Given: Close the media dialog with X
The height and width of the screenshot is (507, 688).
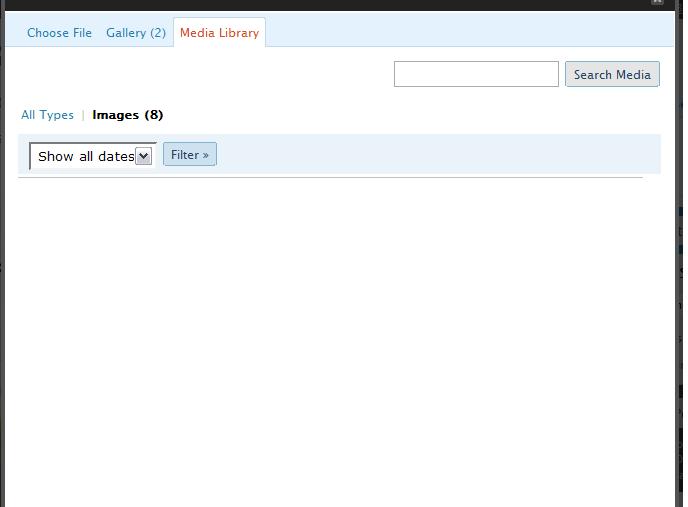Looking at the screenshot, I should coord(657,2).
